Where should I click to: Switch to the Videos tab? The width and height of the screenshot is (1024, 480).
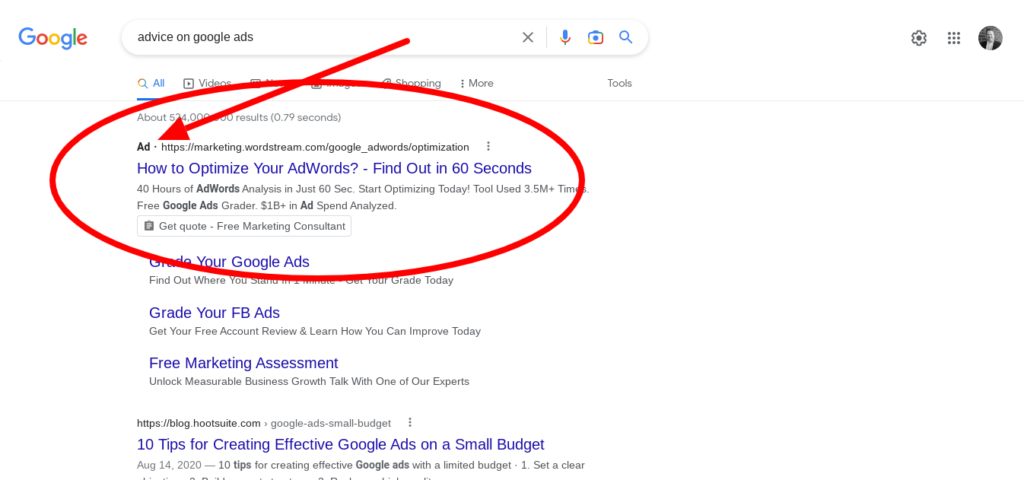coord(208,84)
